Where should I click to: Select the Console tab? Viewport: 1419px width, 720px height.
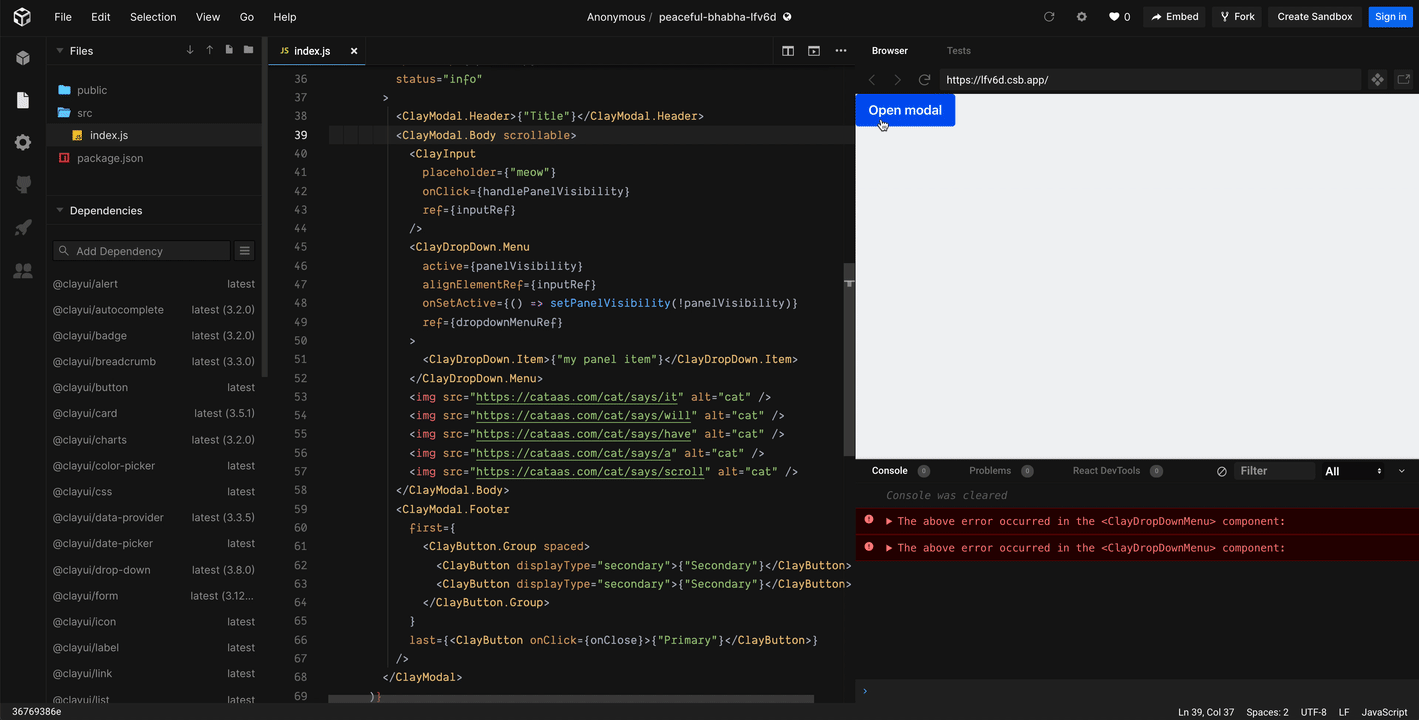[x=890, y=471]
